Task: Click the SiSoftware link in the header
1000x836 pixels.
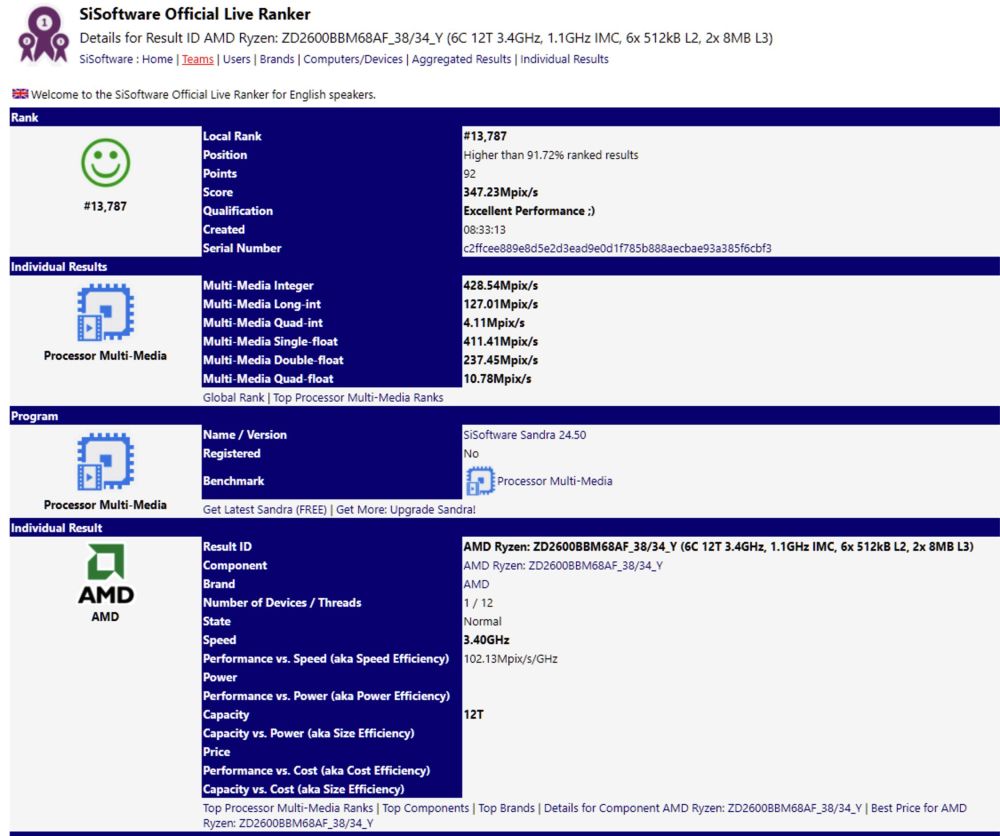Action: (x=106, y=59)
